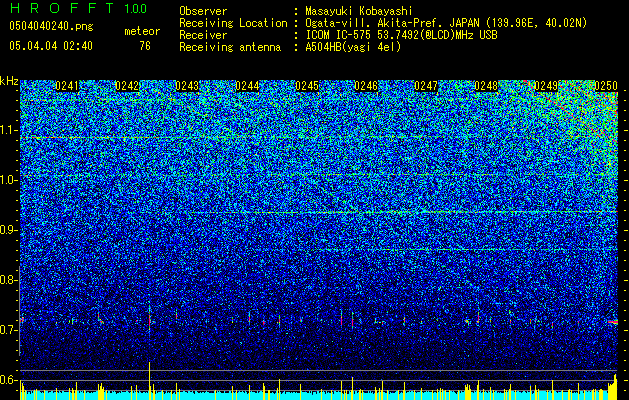Click the Receiver field label
Image resolution: width=629 pixels, height=400 pixels.
[x=203, y=35]
